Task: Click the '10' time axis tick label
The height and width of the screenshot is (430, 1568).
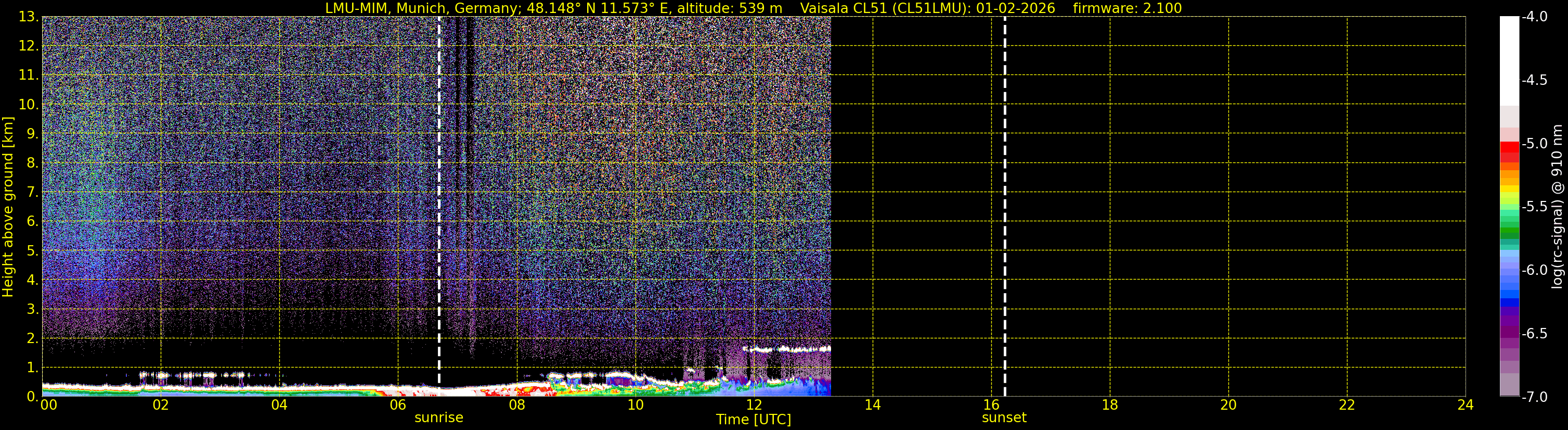Action: pos(636,405)
